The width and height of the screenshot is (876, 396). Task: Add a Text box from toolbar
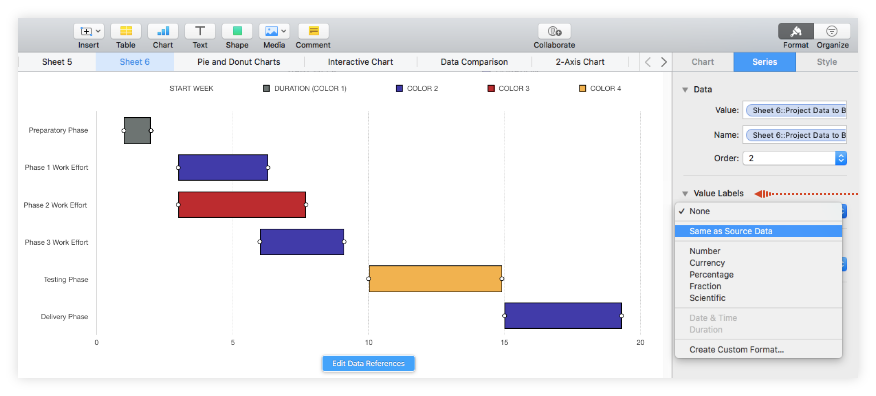pyautogui.click(x=200, y=31)
